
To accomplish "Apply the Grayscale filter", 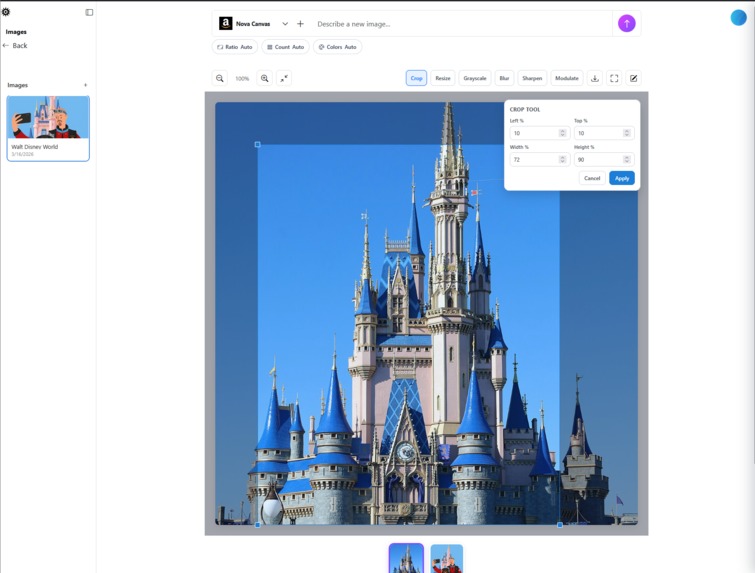I will pos(475,78).
